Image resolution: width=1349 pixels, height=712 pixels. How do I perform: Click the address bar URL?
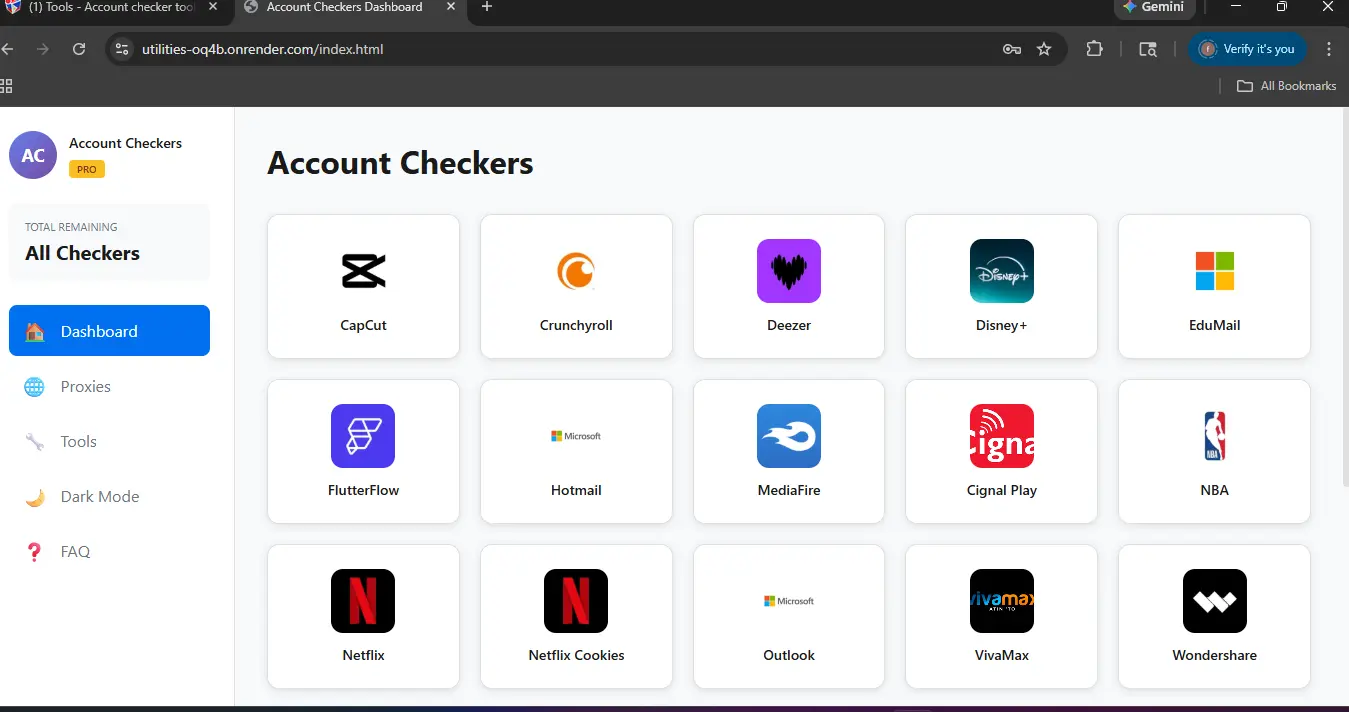tap(263, 49)
